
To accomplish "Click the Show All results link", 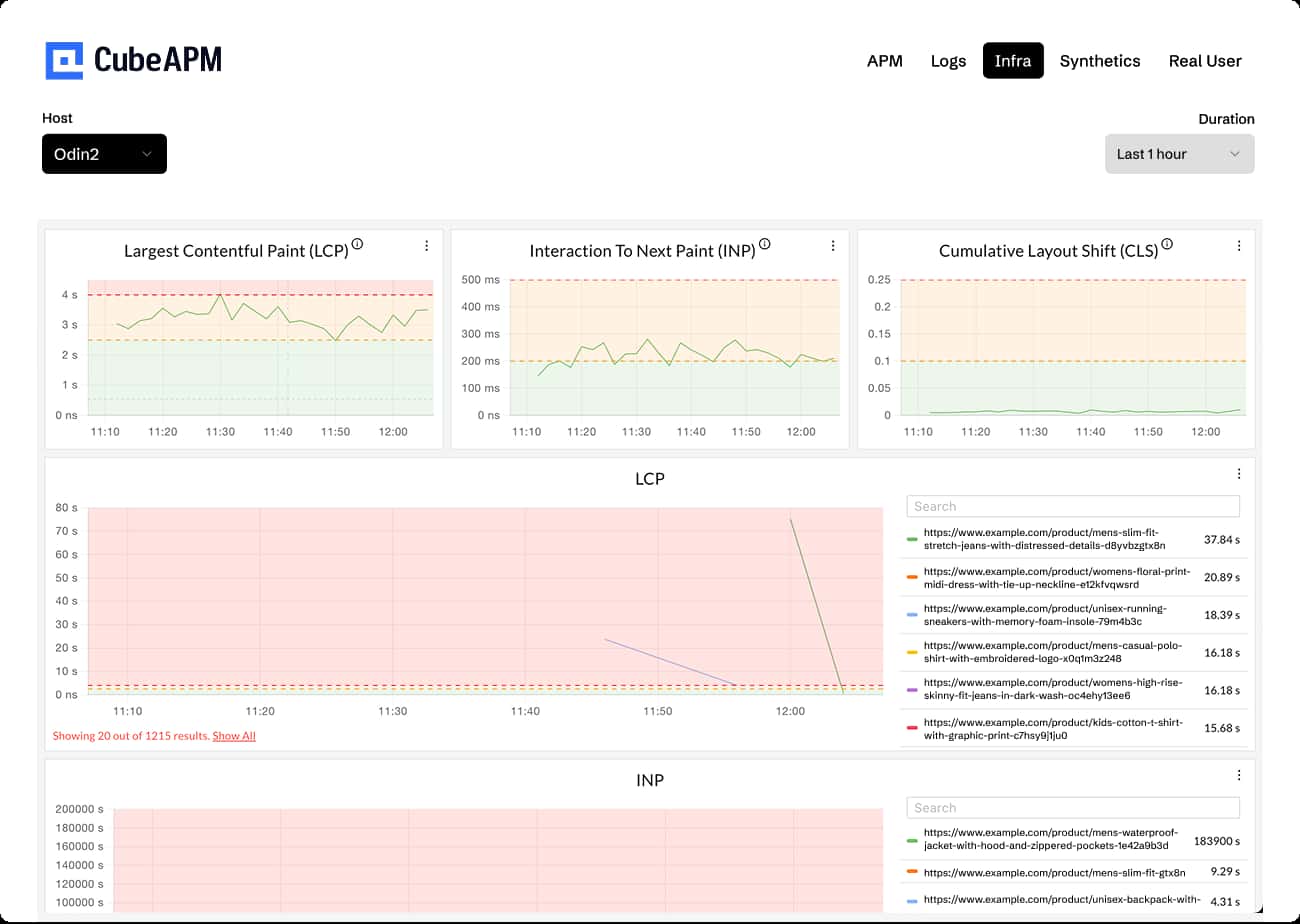I will 233,735.
